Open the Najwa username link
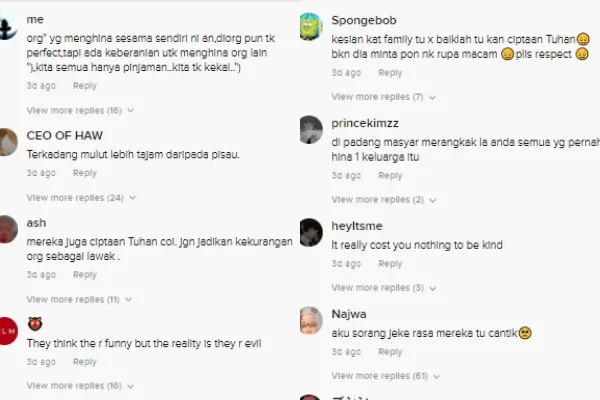Viewport: 600px width, 400px height. click(x=349, y=314)
